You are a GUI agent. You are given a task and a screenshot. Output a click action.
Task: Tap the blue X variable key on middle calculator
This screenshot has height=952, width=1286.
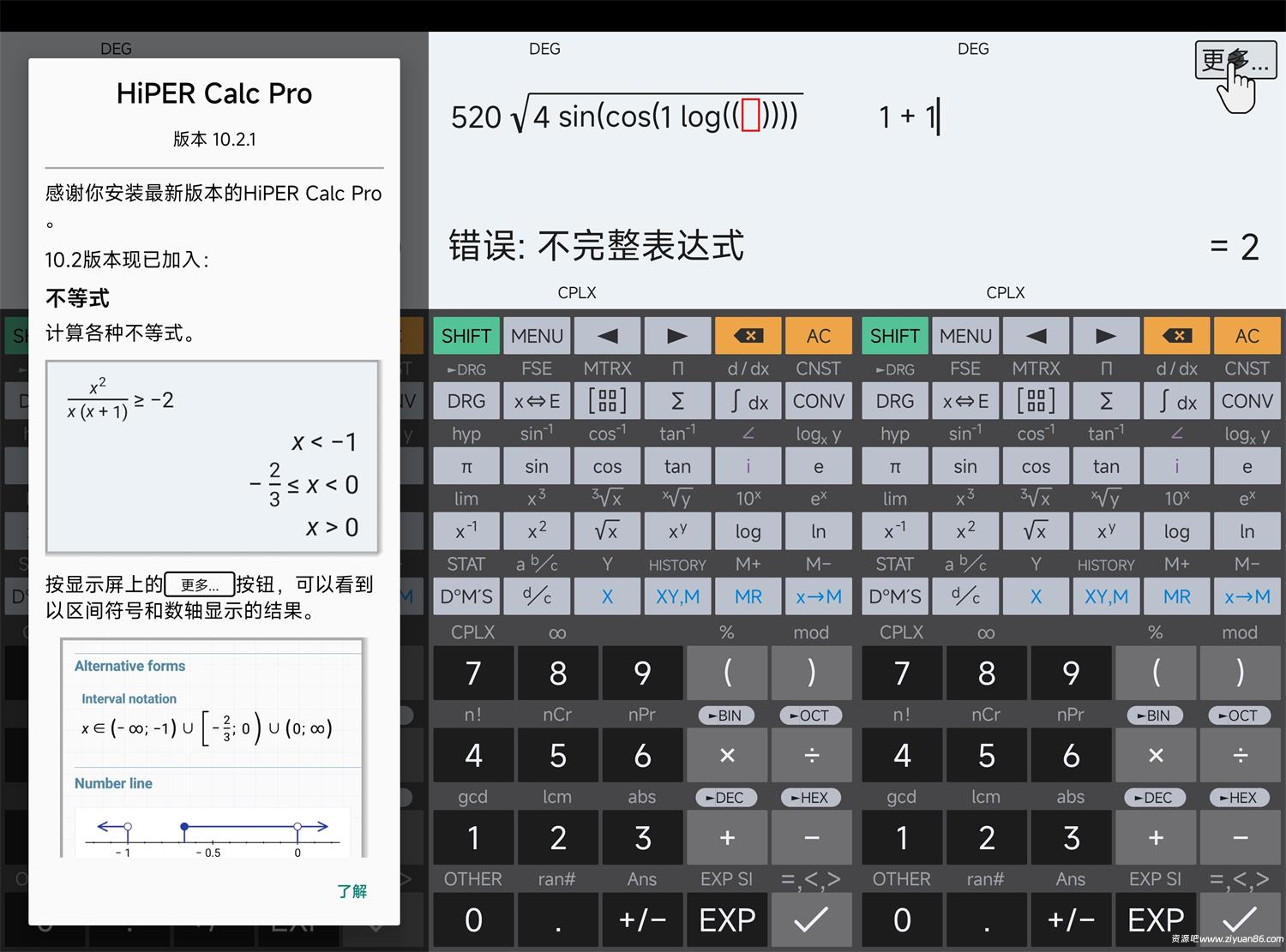pyautogui.click(x=607, y=596)
